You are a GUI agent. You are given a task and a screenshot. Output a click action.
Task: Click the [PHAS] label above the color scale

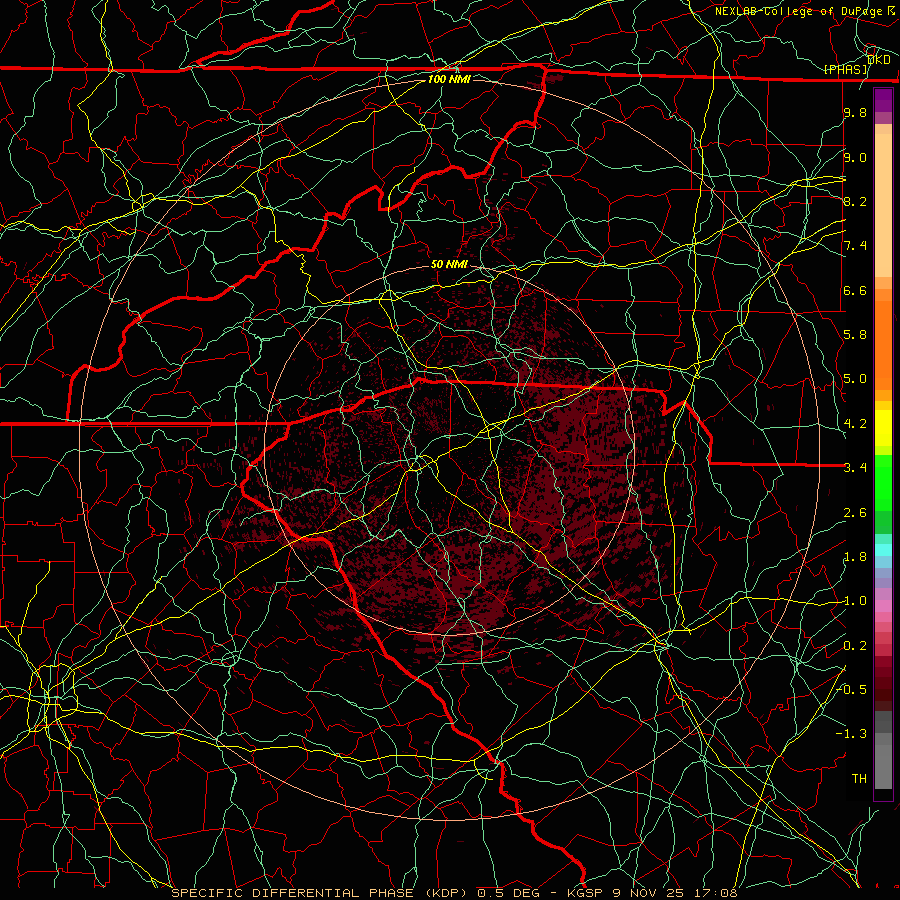pyautogui.click(x=845, y=70)
